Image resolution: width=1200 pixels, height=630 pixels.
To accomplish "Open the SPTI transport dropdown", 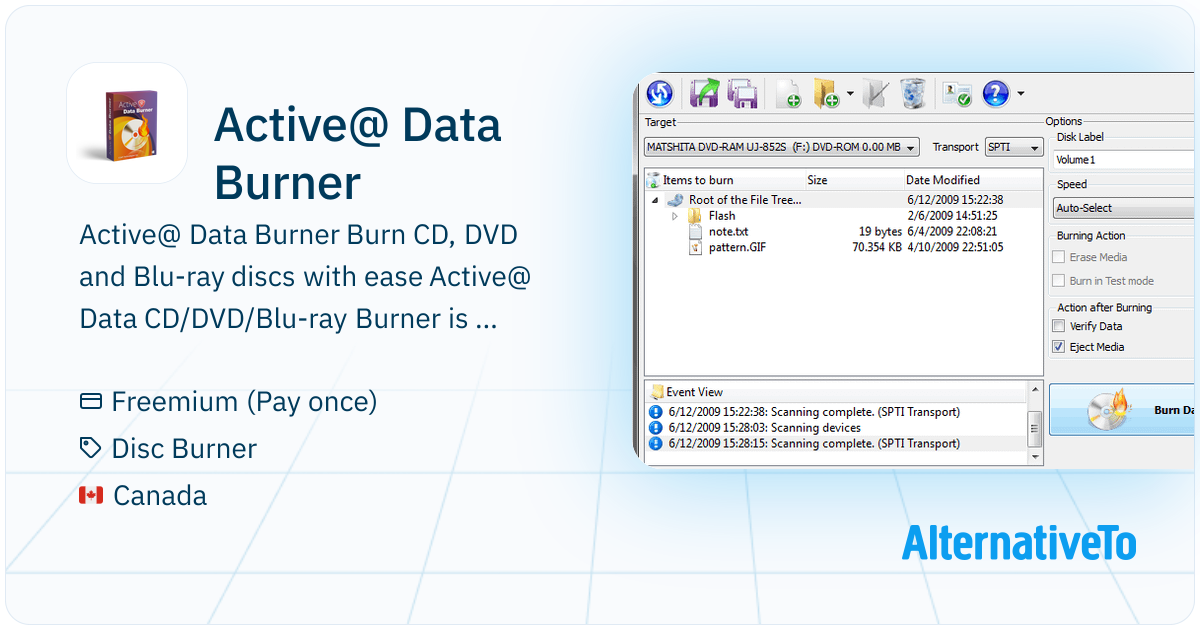I will (1014, 147).
